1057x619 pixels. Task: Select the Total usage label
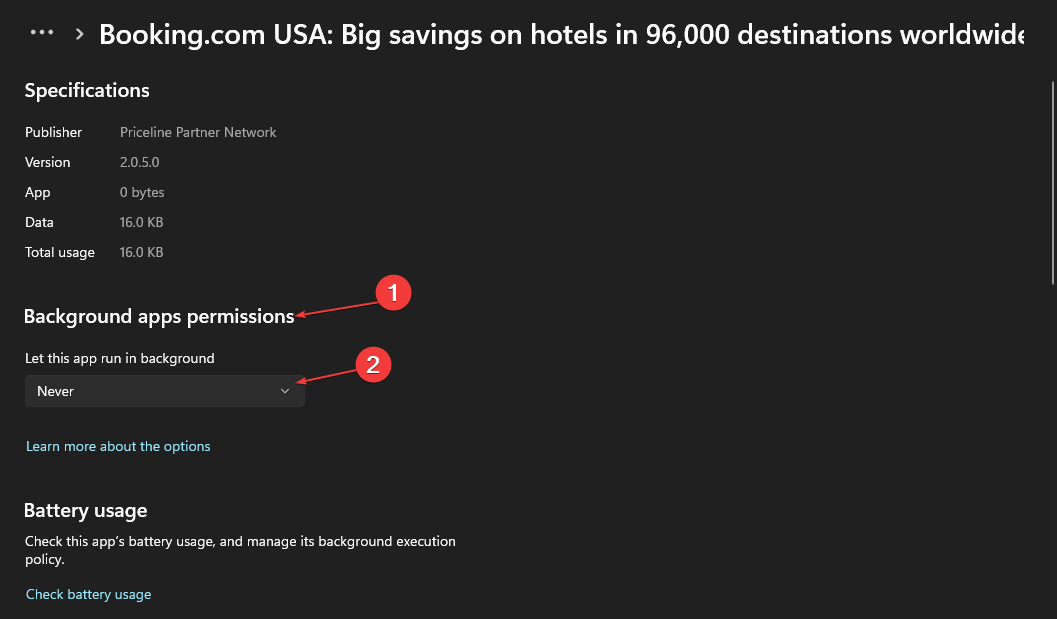click(x=60, y=252)
